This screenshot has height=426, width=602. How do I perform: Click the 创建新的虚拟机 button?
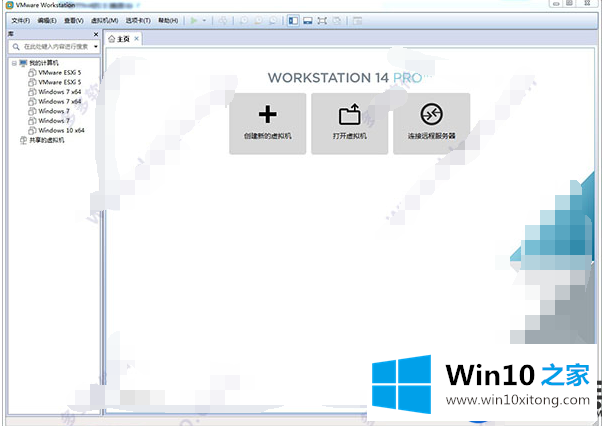coord(268,124)
